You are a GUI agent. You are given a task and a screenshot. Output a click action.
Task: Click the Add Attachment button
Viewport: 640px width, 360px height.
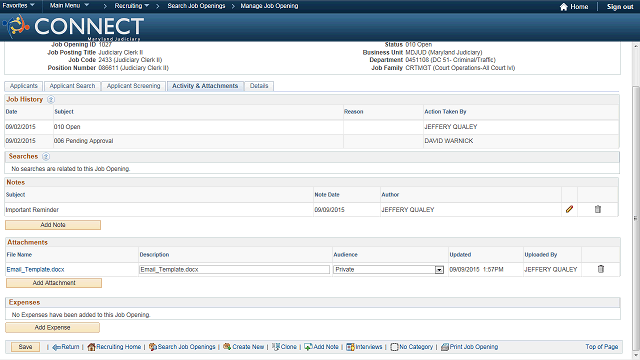(54, 283)
